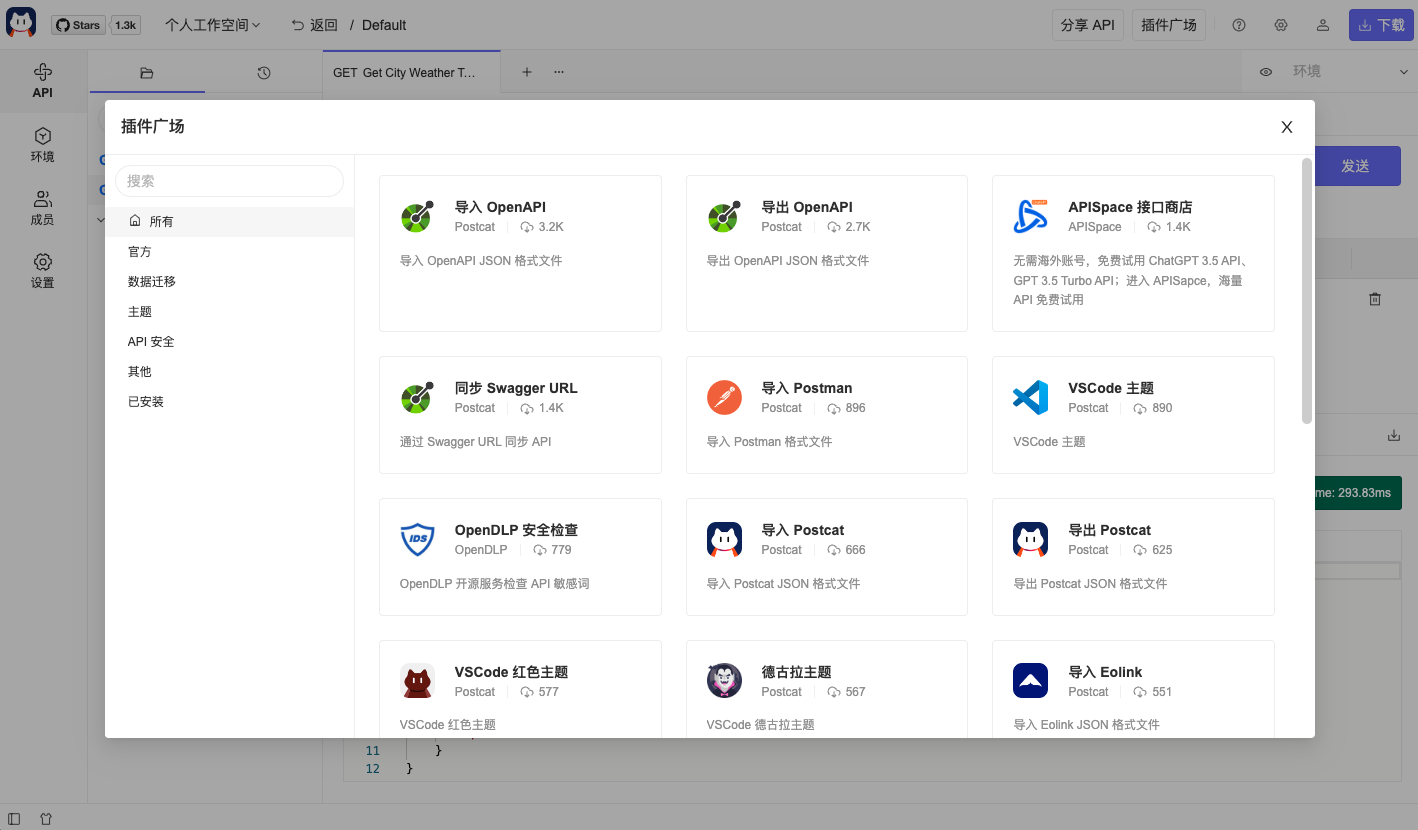Screen dimensions: 1418x830
Task: Click the OpenDLP shield icon
Action: pyautogui.click(x=417, y=539)
